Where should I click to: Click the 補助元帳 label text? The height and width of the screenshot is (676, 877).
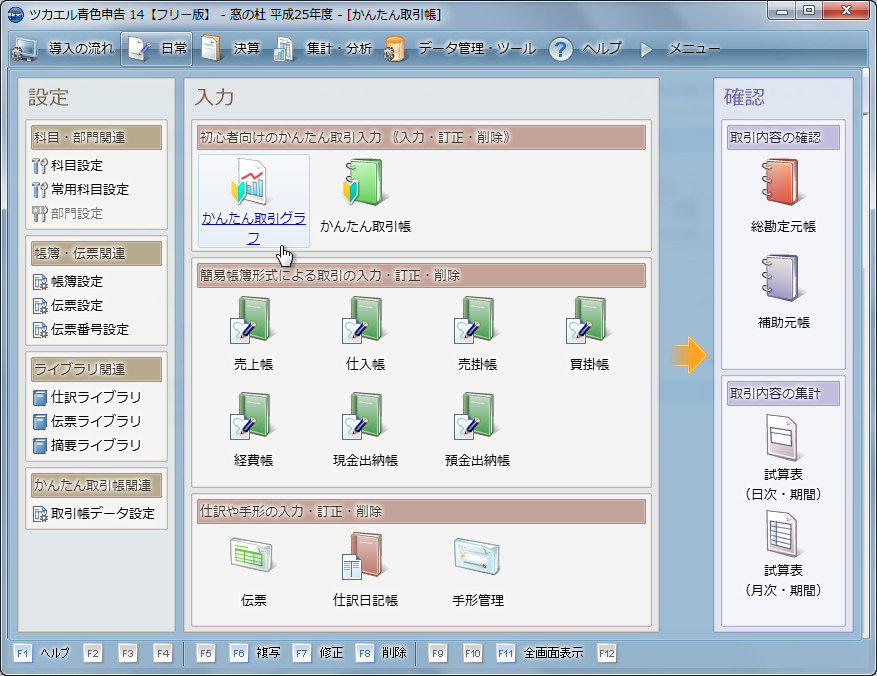pos(783,323)
